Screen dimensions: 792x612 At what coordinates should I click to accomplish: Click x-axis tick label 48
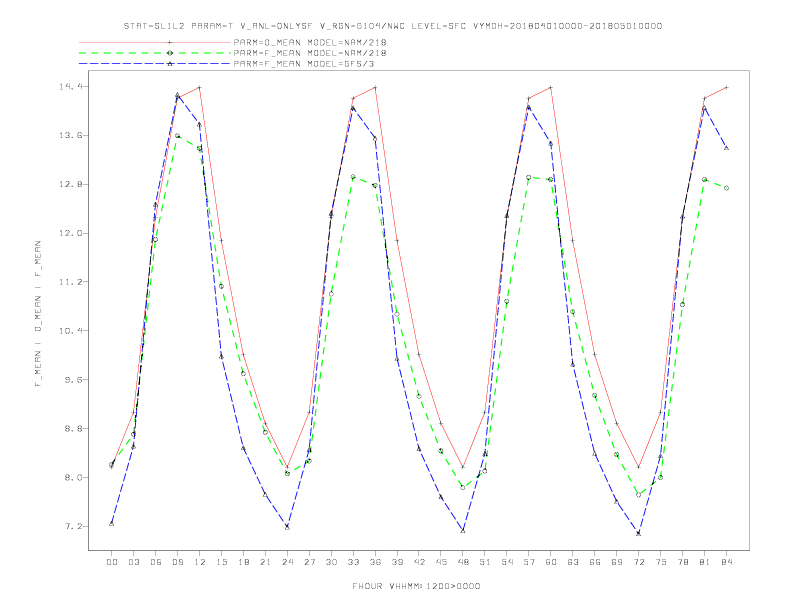[463, 562]
